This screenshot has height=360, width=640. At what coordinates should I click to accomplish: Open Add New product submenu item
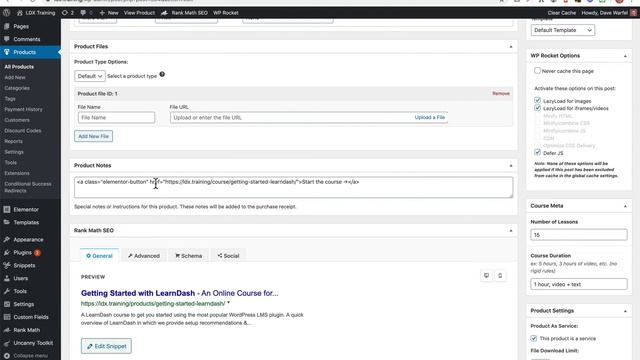click(15, 77)
